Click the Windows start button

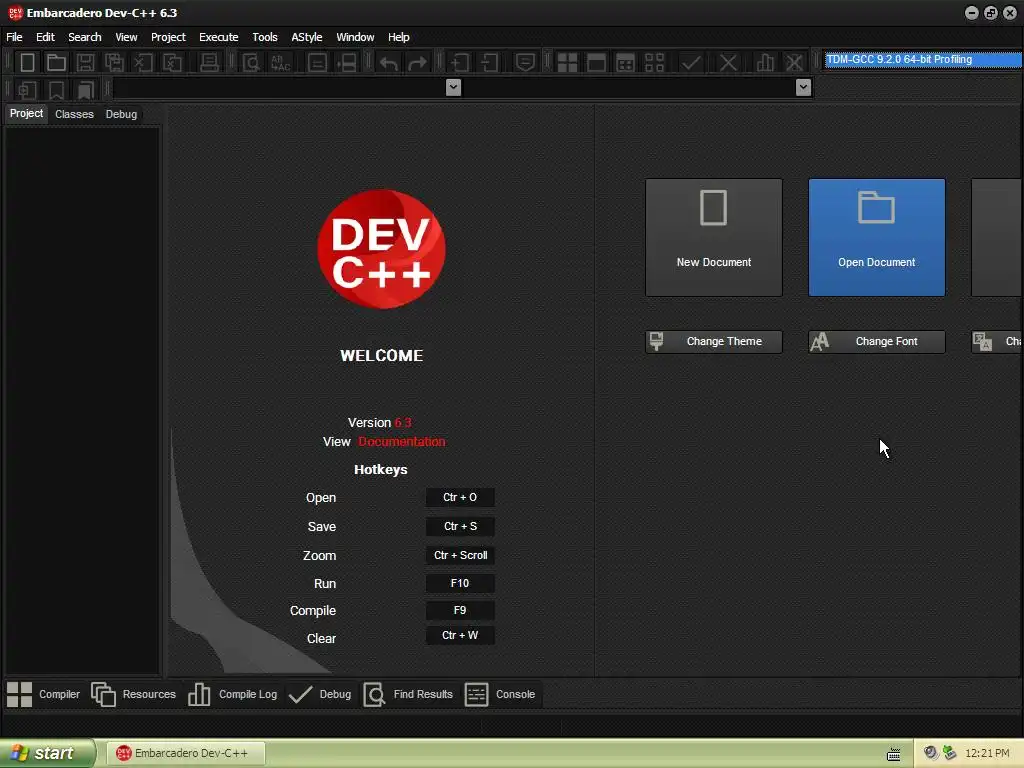coord(47,753)
